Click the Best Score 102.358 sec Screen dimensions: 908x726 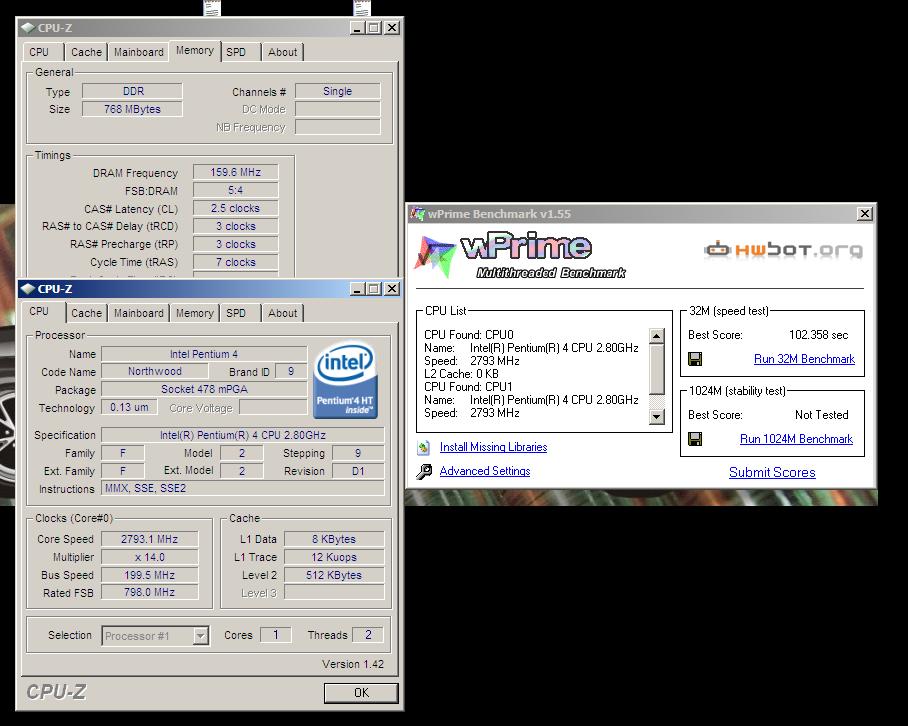(x=818, y=335)
